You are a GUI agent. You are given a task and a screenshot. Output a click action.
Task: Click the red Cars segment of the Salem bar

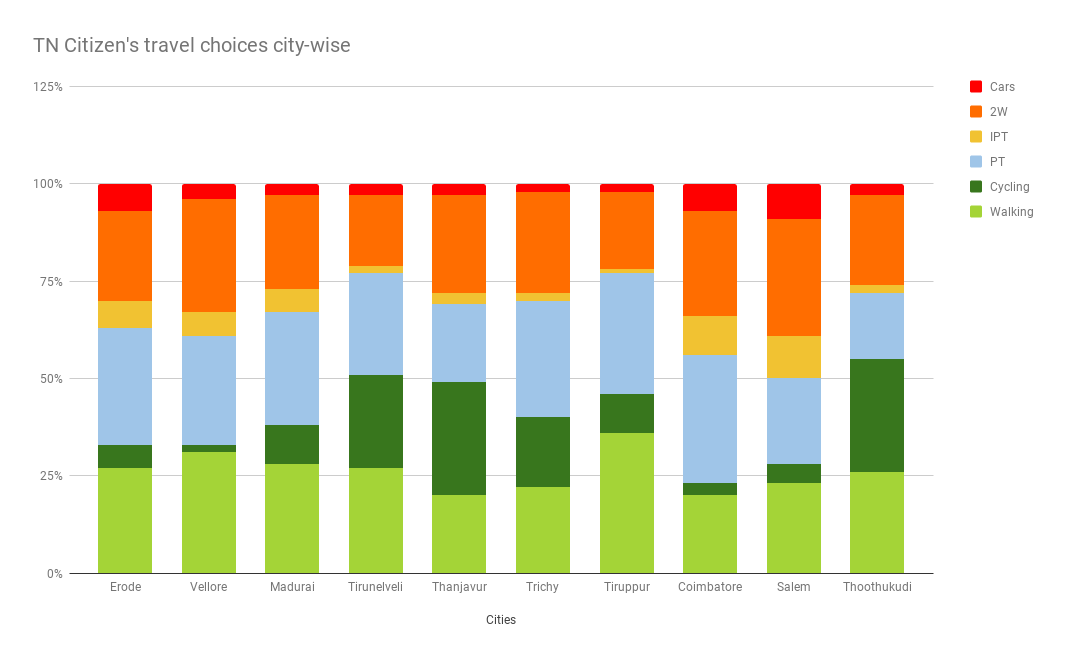pos(794,201)
